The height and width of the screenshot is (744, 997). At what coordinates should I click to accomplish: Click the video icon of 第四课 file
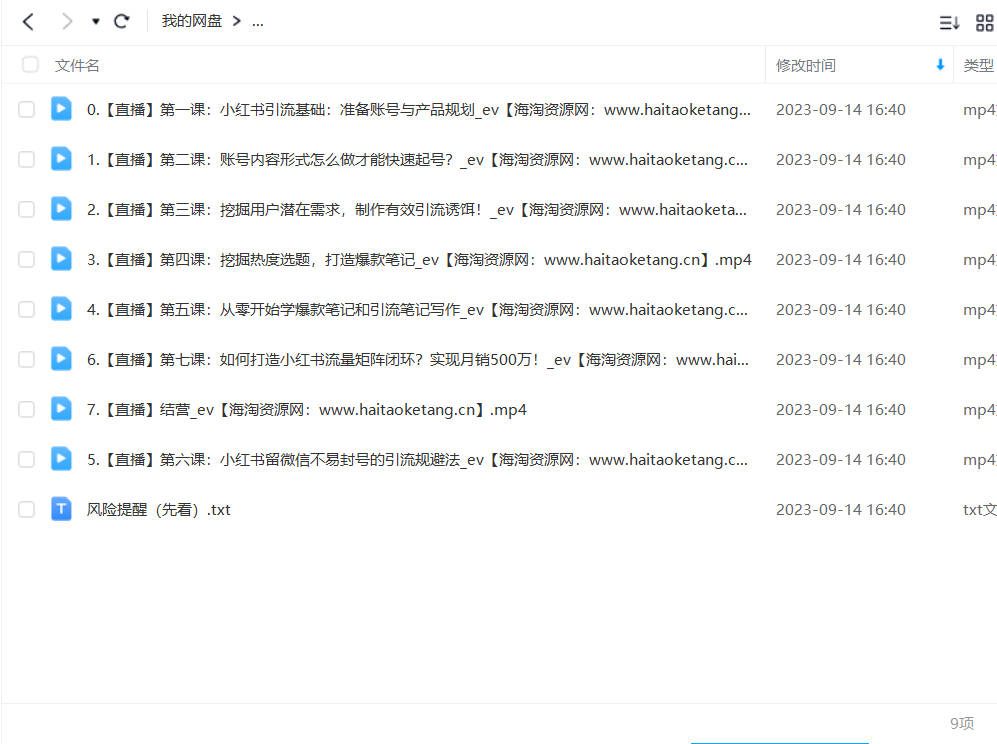[61, 259]
